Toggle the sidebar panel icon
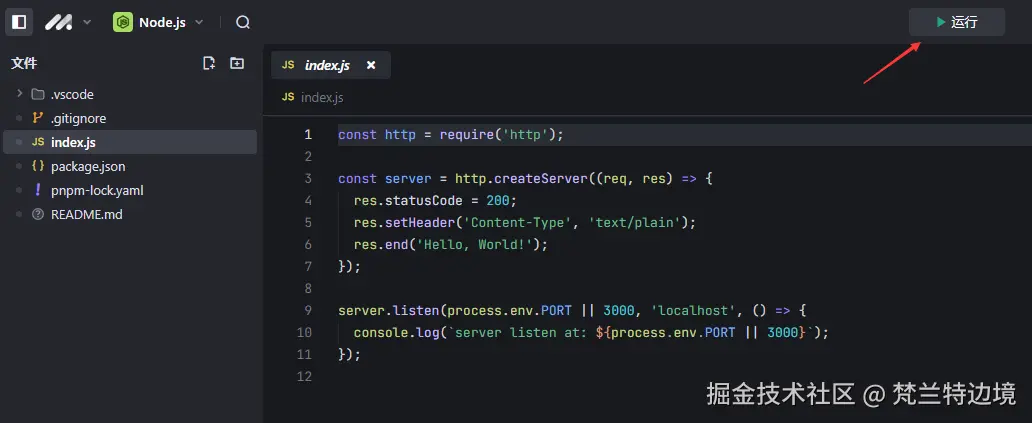This screenshot has height=423, width=1032. [19, 22]
